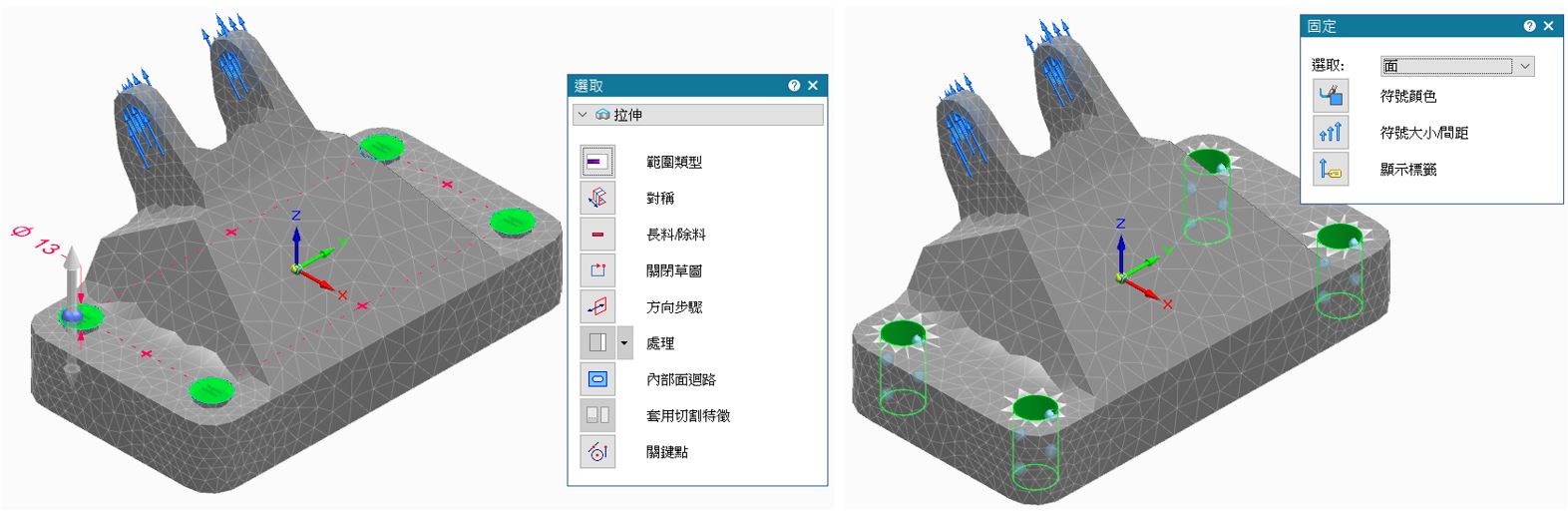The width and height of the screenshot is (1568, 514).
Task: Choose the 關閉草圖 closed sketch icon
Action: pyautogui.click(x=597, y=270)
